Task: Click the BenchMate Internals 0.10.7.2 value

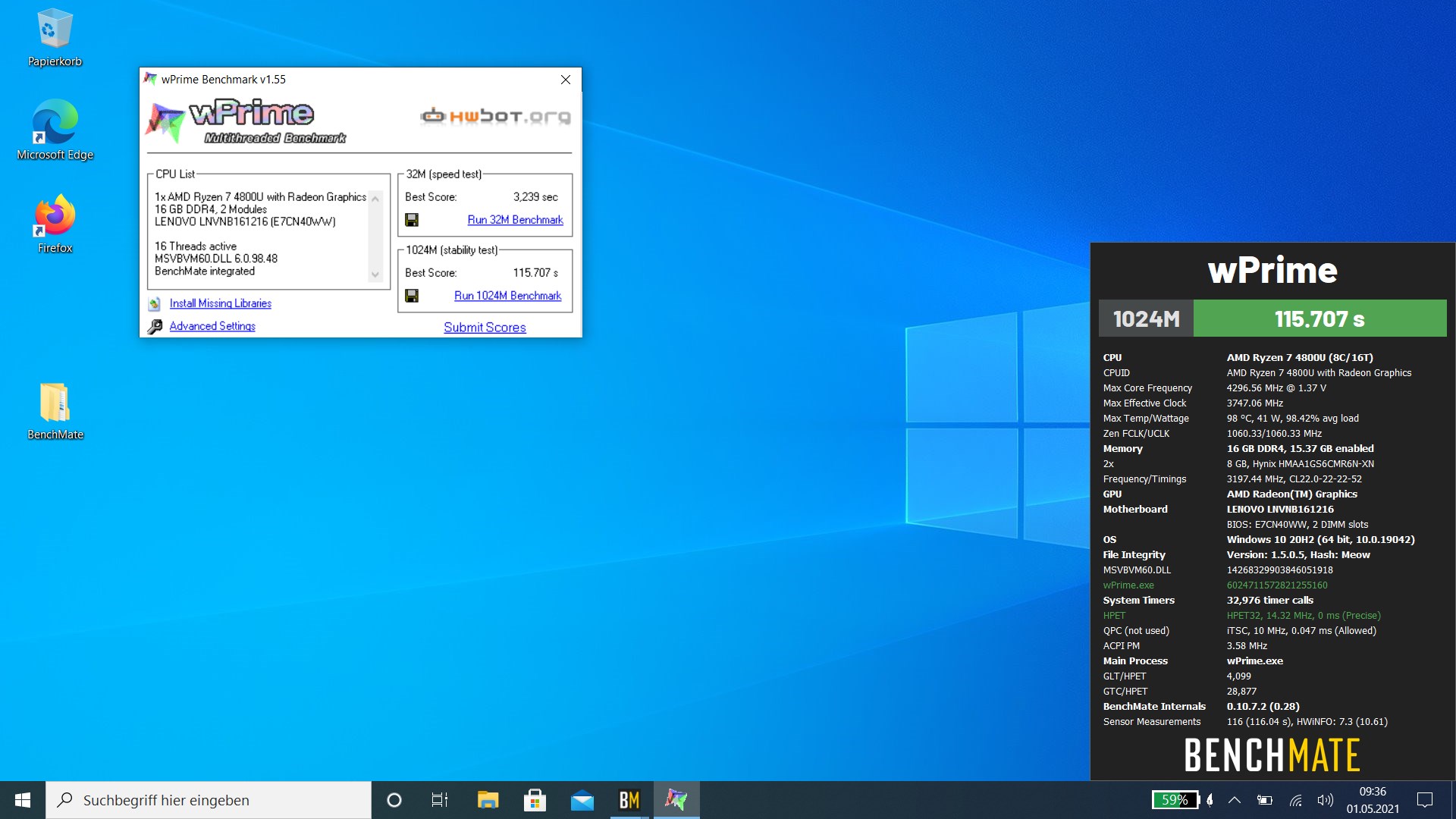Action: (x=1263, y=707)
